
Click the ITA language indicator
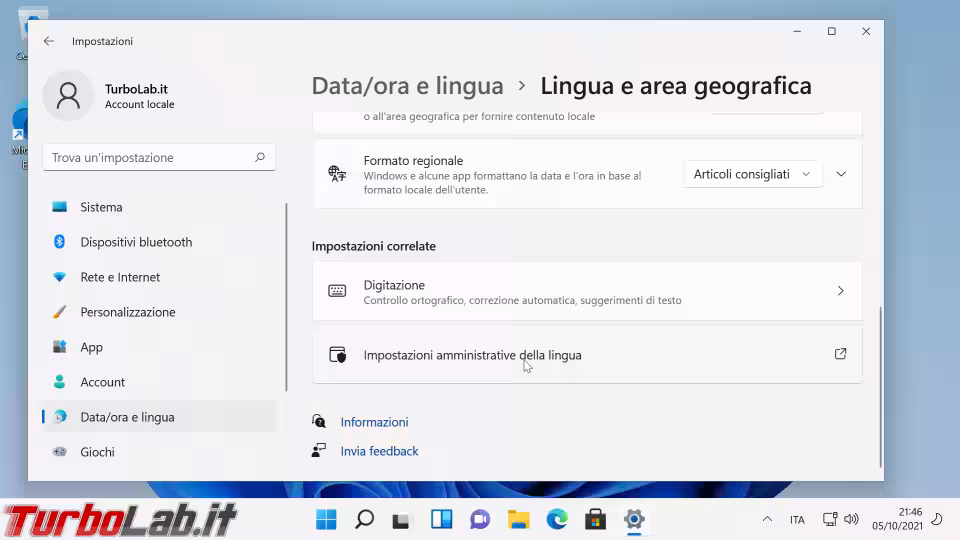[797, 520]
